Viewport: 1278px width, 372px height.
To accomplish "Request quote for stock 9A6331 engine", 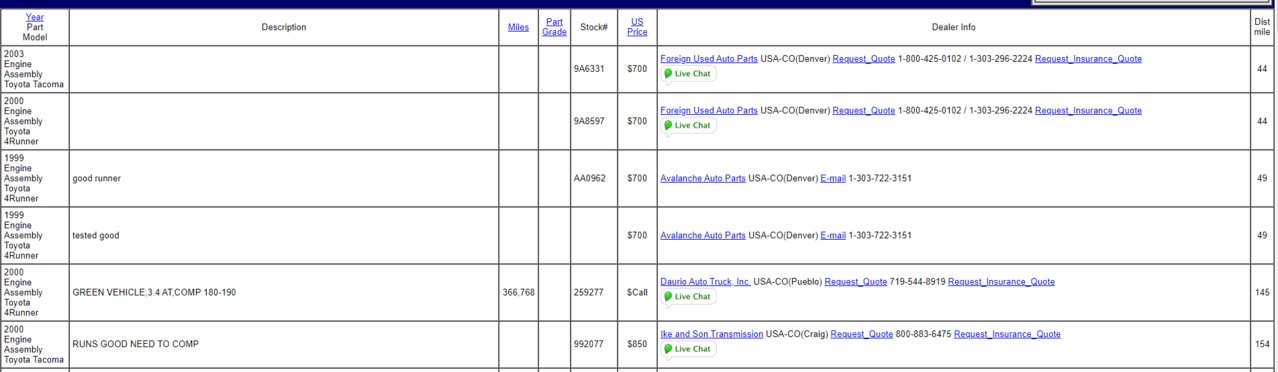I will point(864,59).
